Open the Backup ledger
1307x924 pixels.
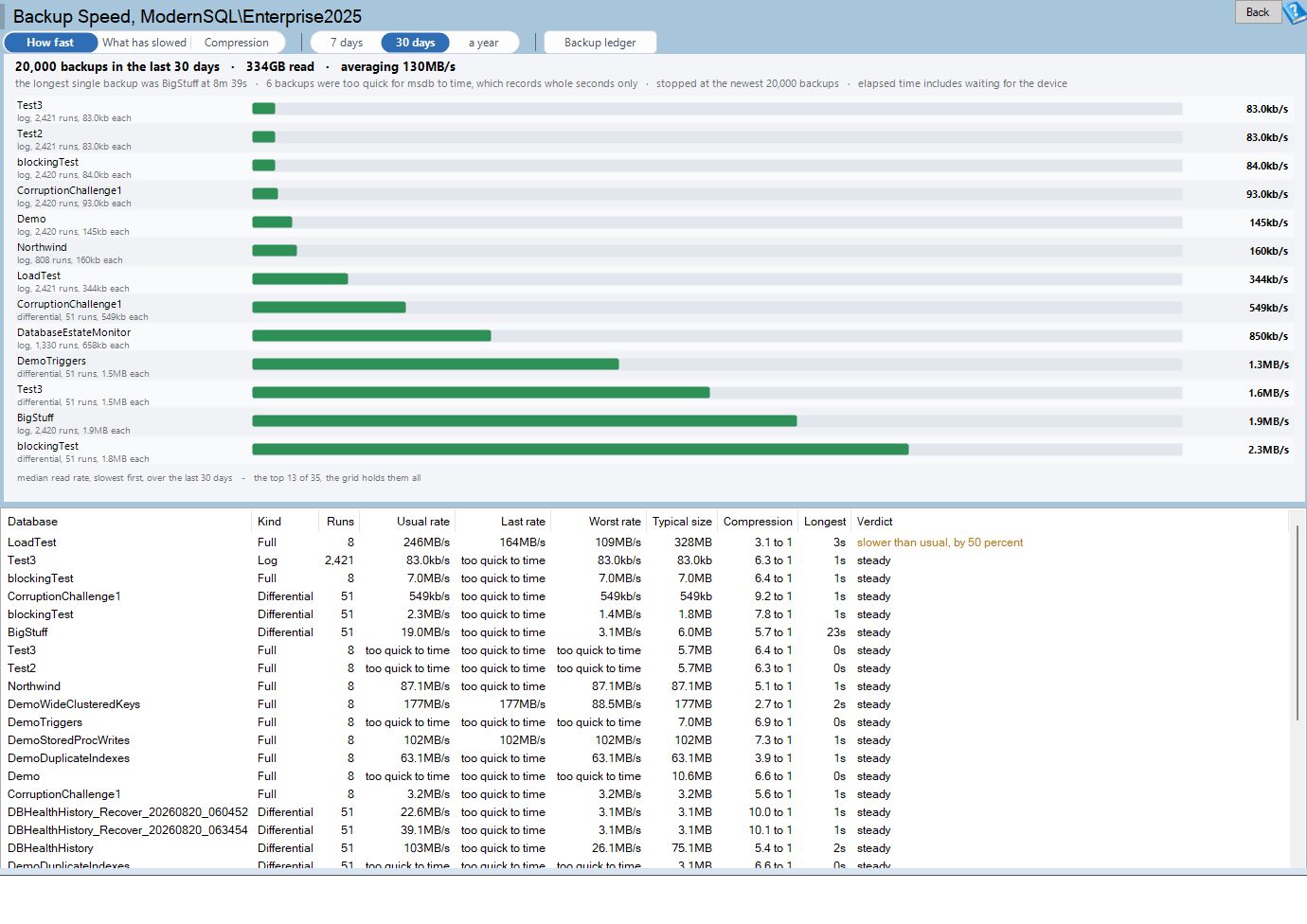point(600,43)
